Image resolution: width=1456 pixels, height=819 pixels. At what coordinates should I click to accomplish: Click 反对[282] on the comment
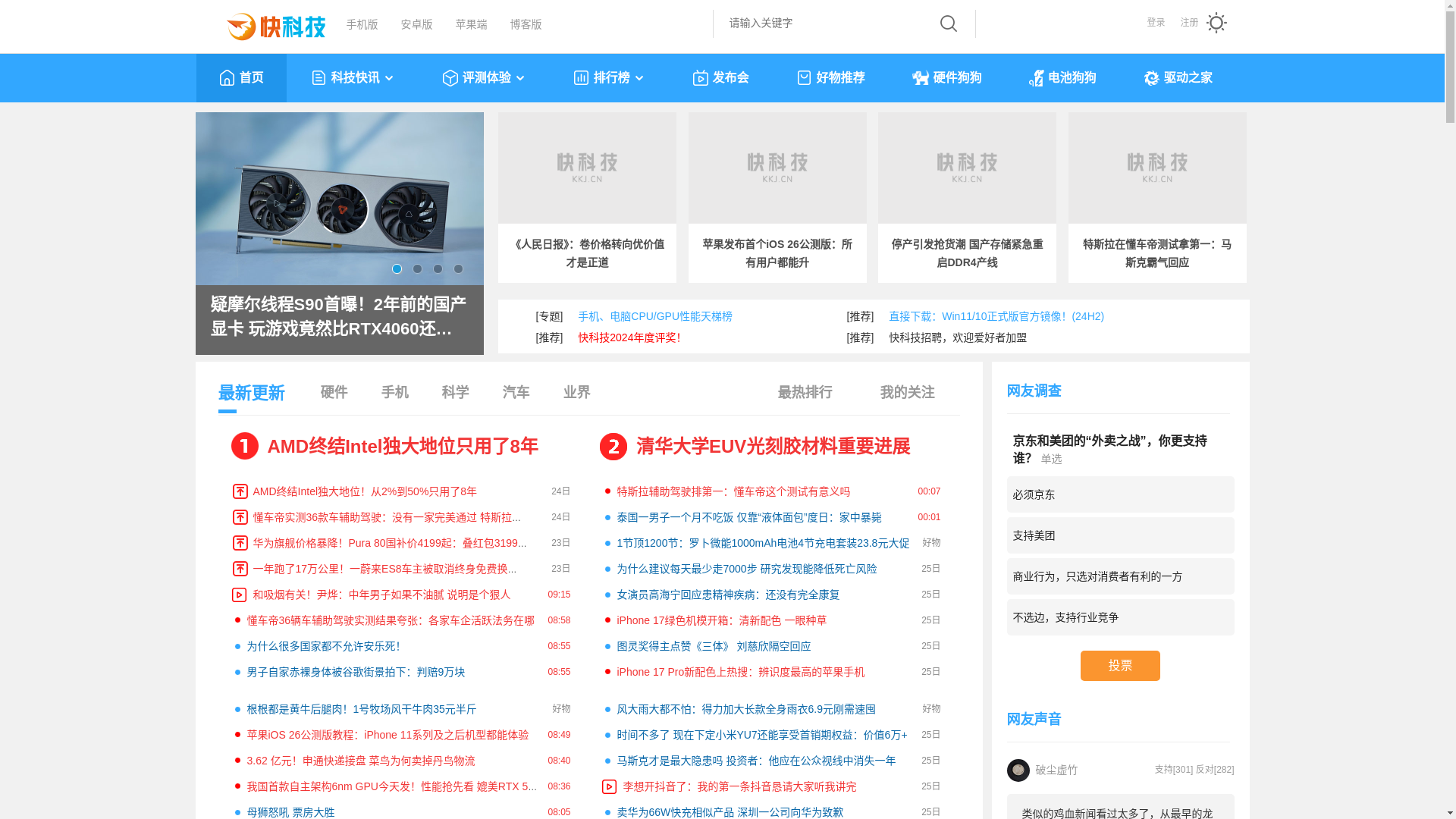click(x=1215, y=770)
